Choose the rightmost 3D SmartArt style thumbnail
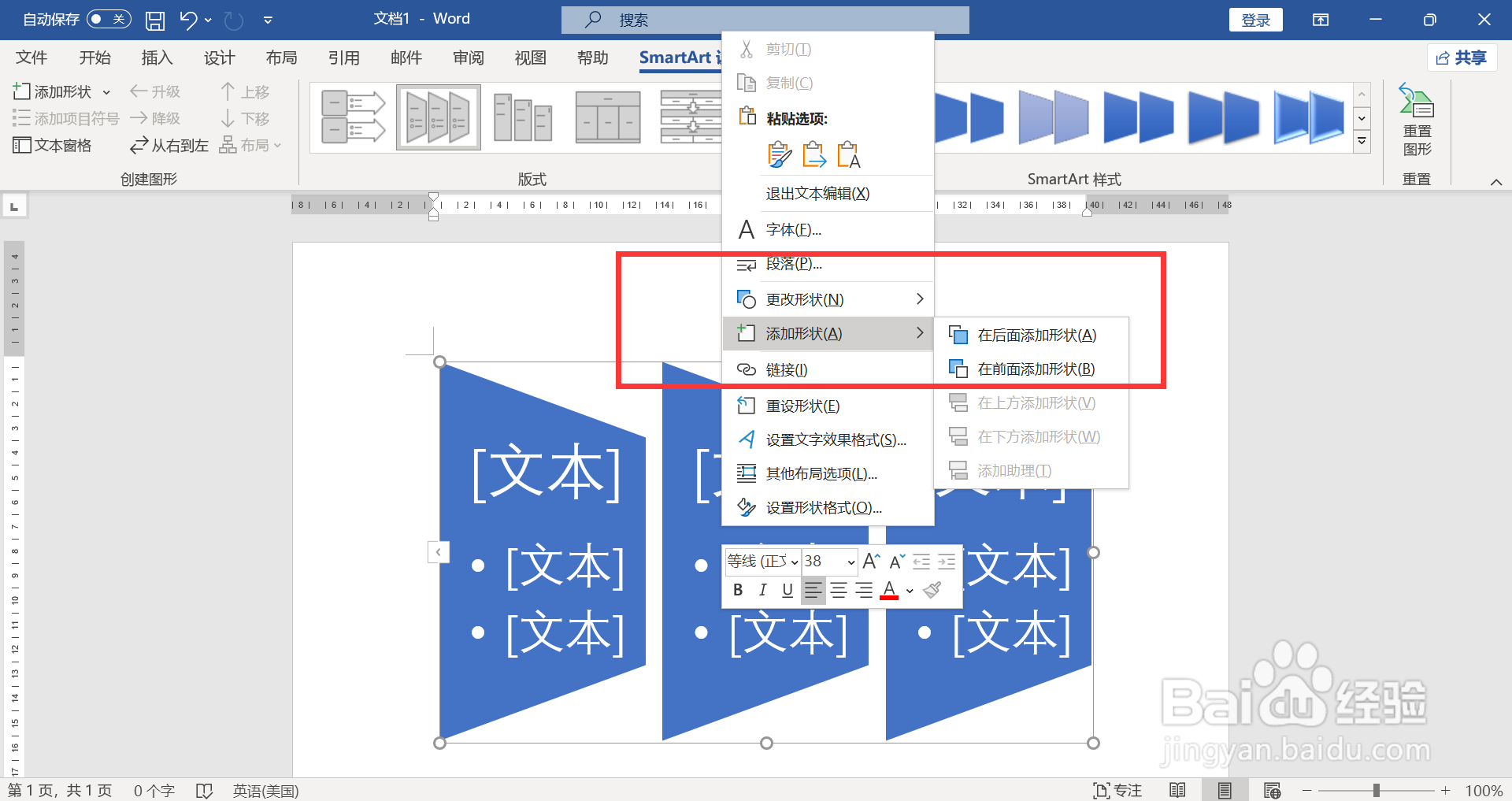Image resolution: width=1512 pixels, height=801 pixels. [x=1309, y=117]
